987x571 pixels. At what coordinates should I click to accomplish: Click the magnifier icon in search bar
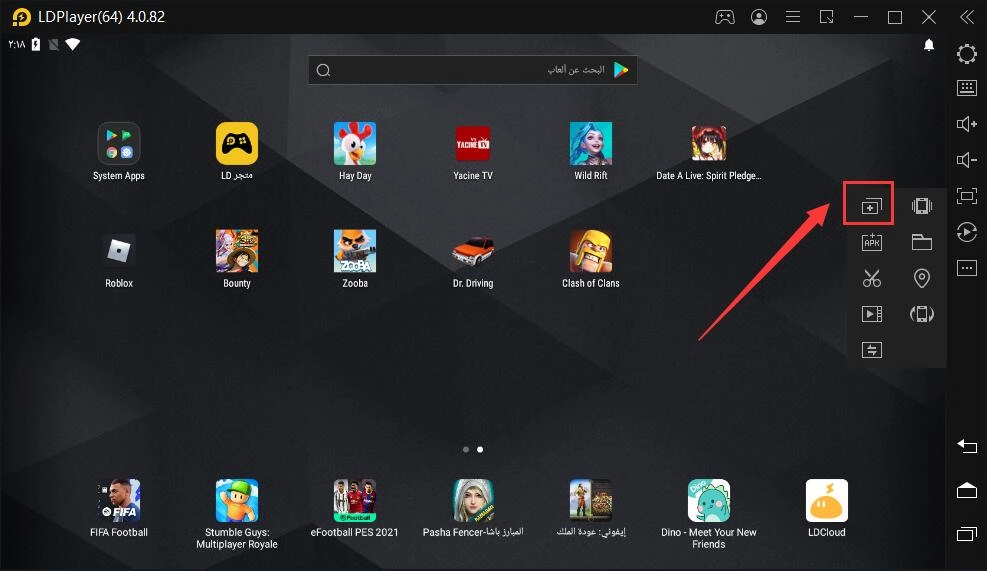(x=324, y=70)
